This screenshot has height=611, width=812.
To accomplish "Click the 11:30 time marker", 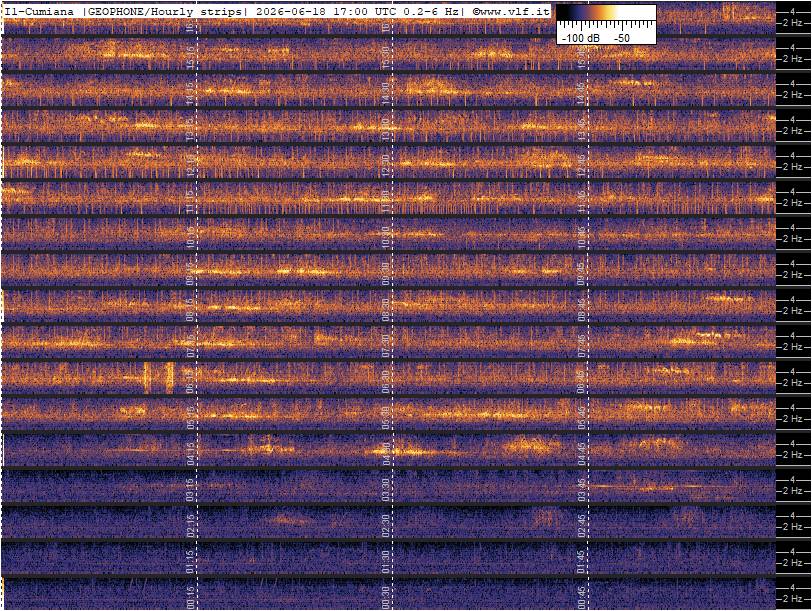I will [x=385, y=201].
